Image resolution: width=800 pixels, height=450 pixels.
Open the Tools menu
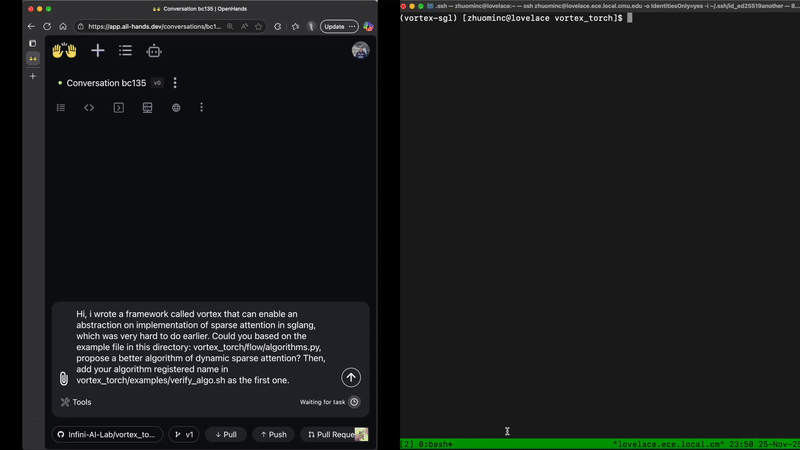tap(76, 402)
